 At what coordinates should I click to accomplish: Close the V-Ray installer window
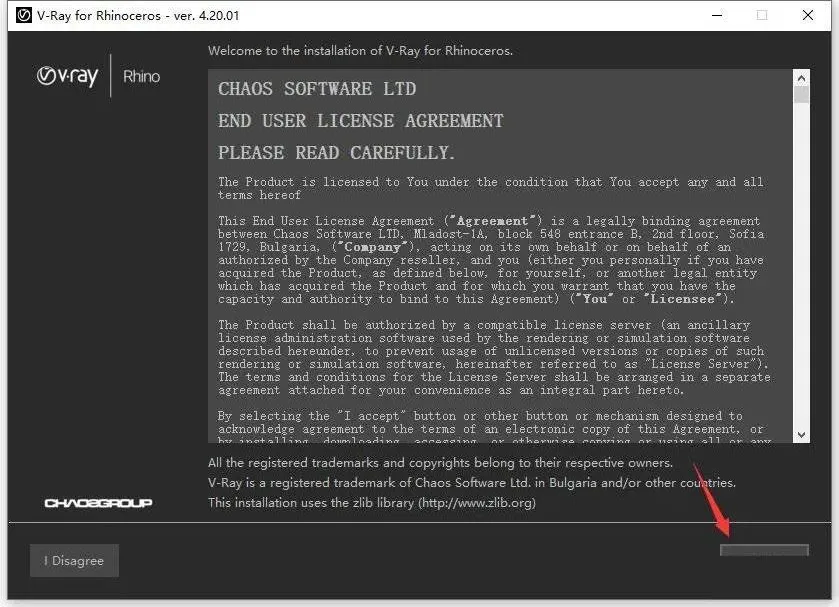tap(808, 15)
